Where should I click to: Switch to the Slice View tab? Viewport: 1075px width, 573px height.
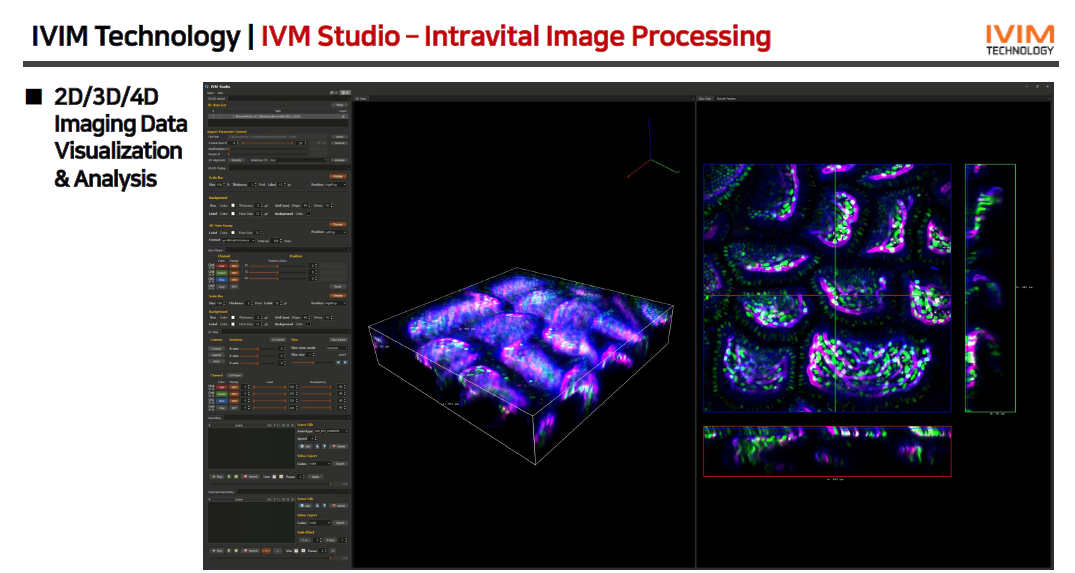click(704, 99)
